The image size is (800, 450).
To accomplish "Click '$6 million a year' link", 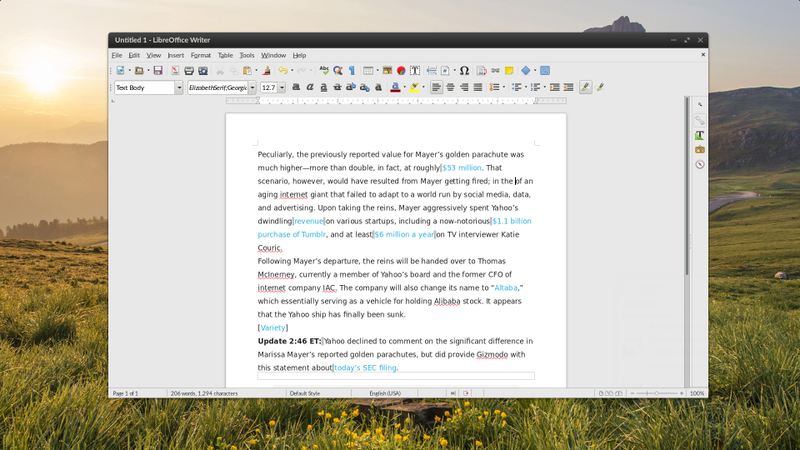I will [404, 235].
